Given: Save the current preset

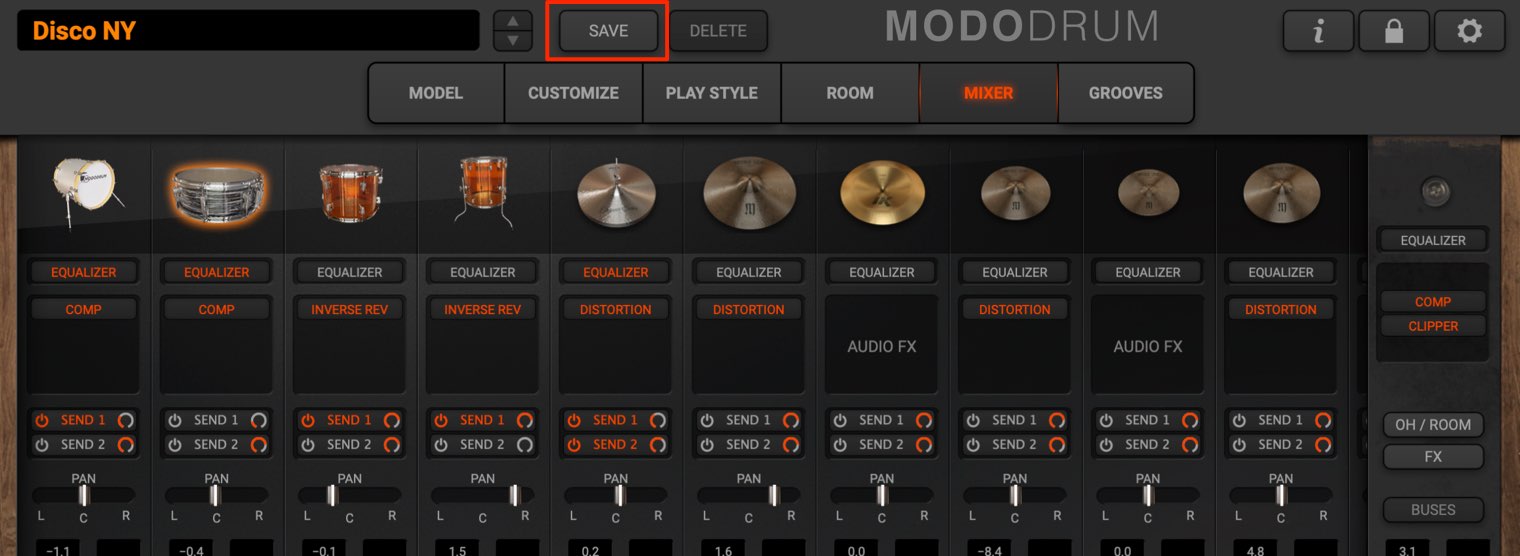Looking at the screenshot, I should 608,31.
